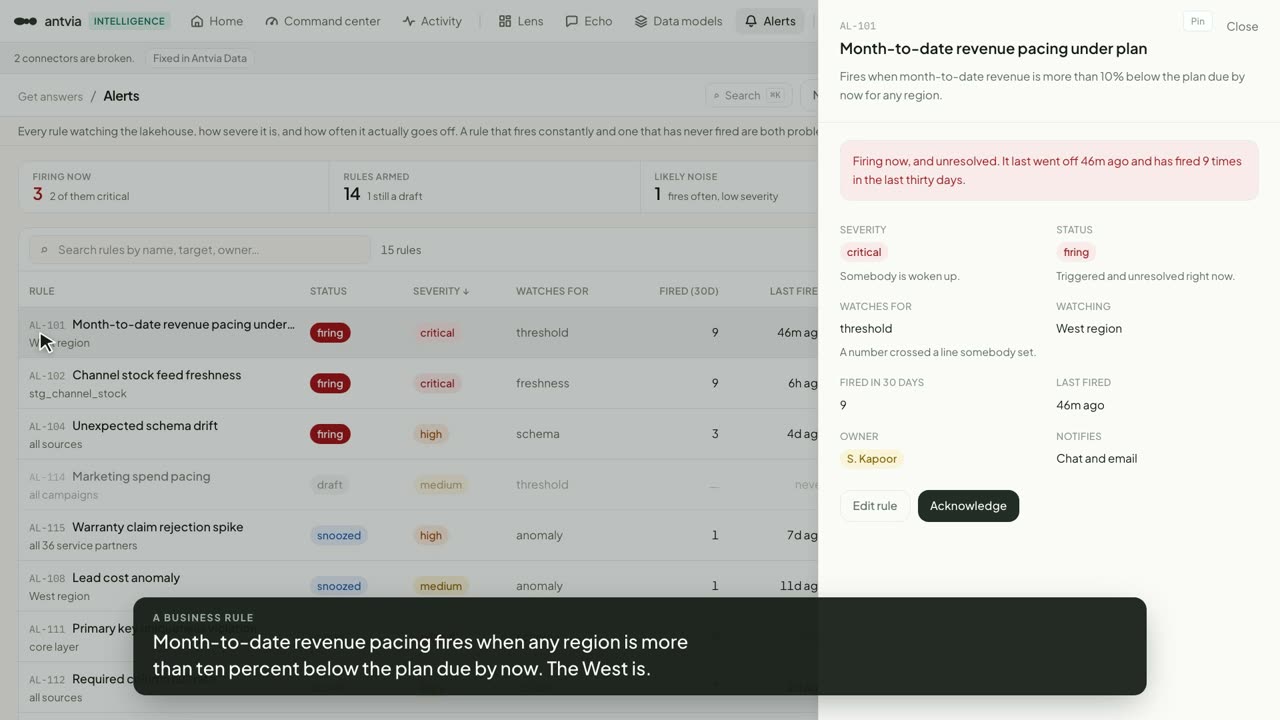Click the Alerts bell icon
The height and width of the screenshot is (720, 1280).
pos(751,21)
